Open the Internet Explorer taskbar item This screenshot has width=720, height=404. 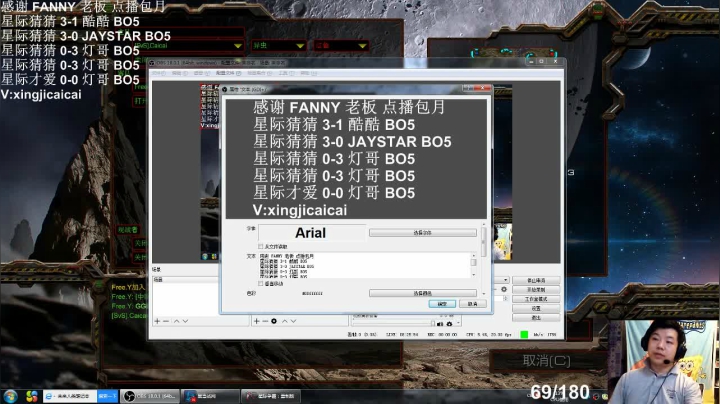coord(69,396)
